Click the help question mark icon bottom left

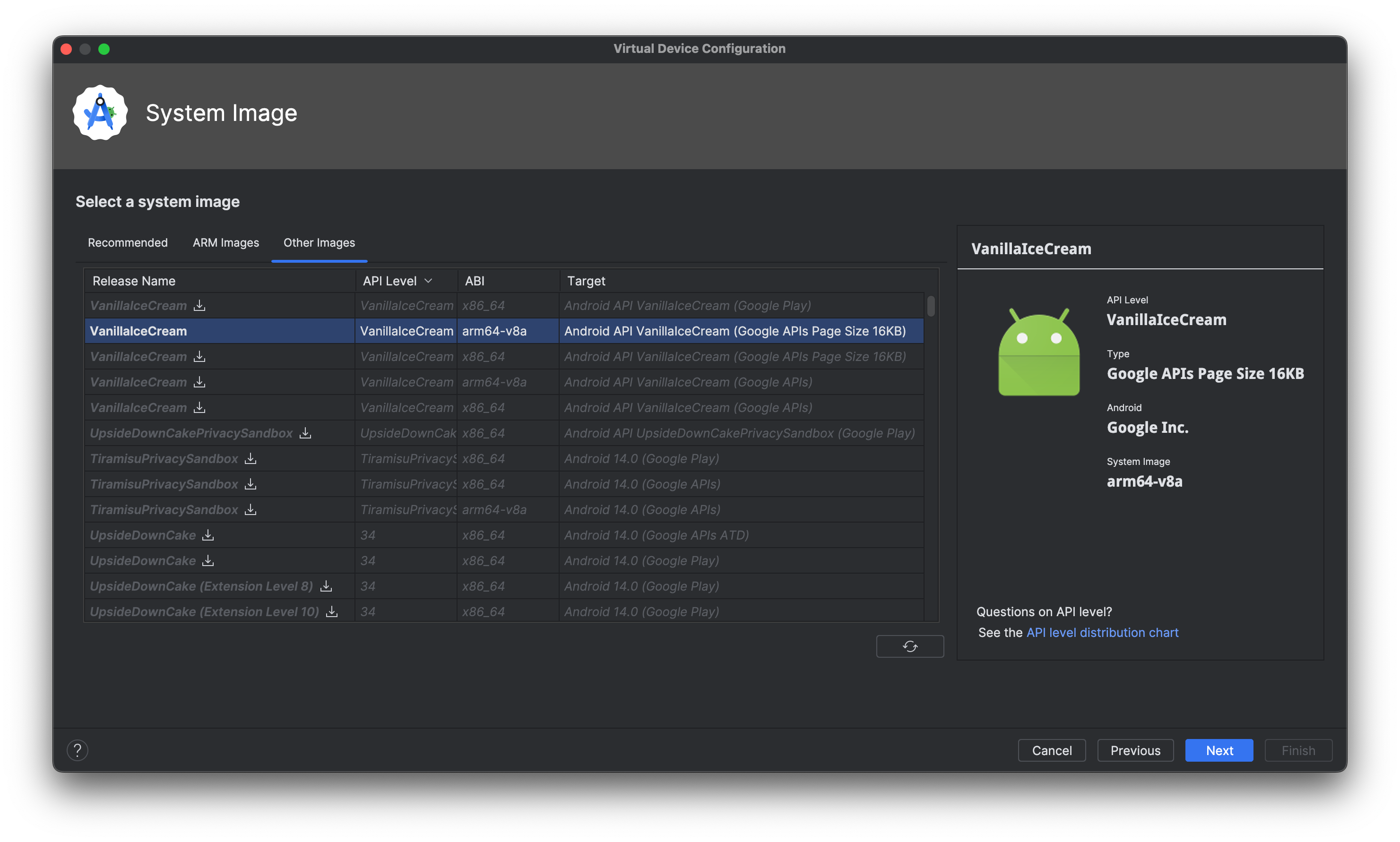coord(77,750)
